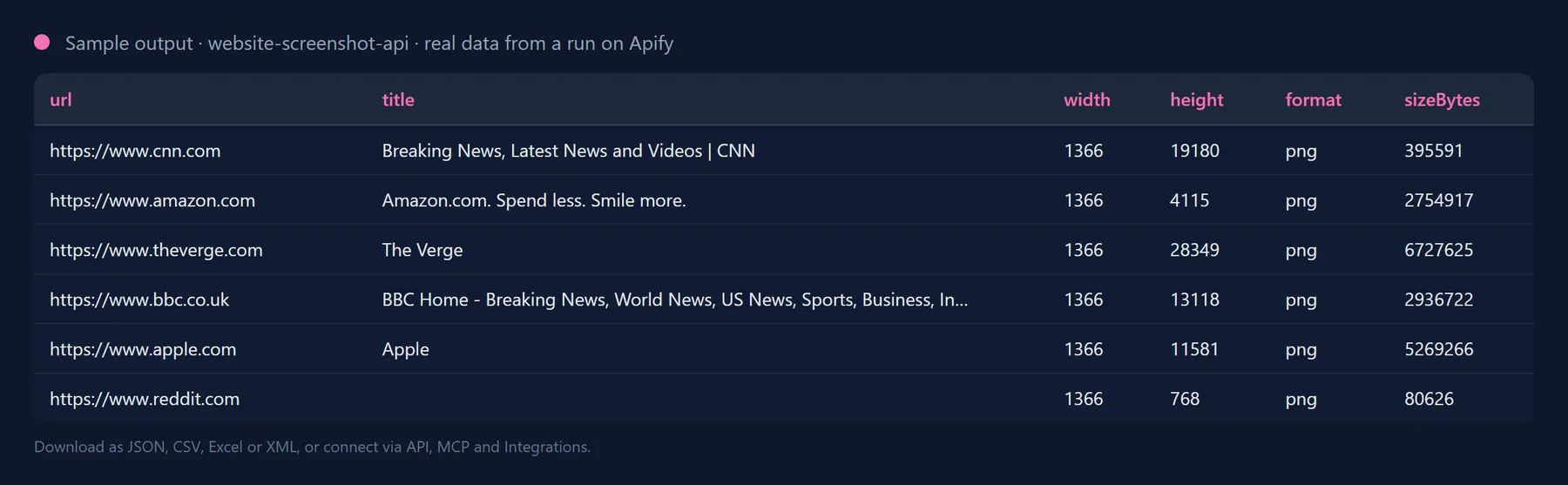The height and width of the screenshot is (485, 1568).
Task: Select the https://www.cnn.com url cell
Action: point(135,151)
